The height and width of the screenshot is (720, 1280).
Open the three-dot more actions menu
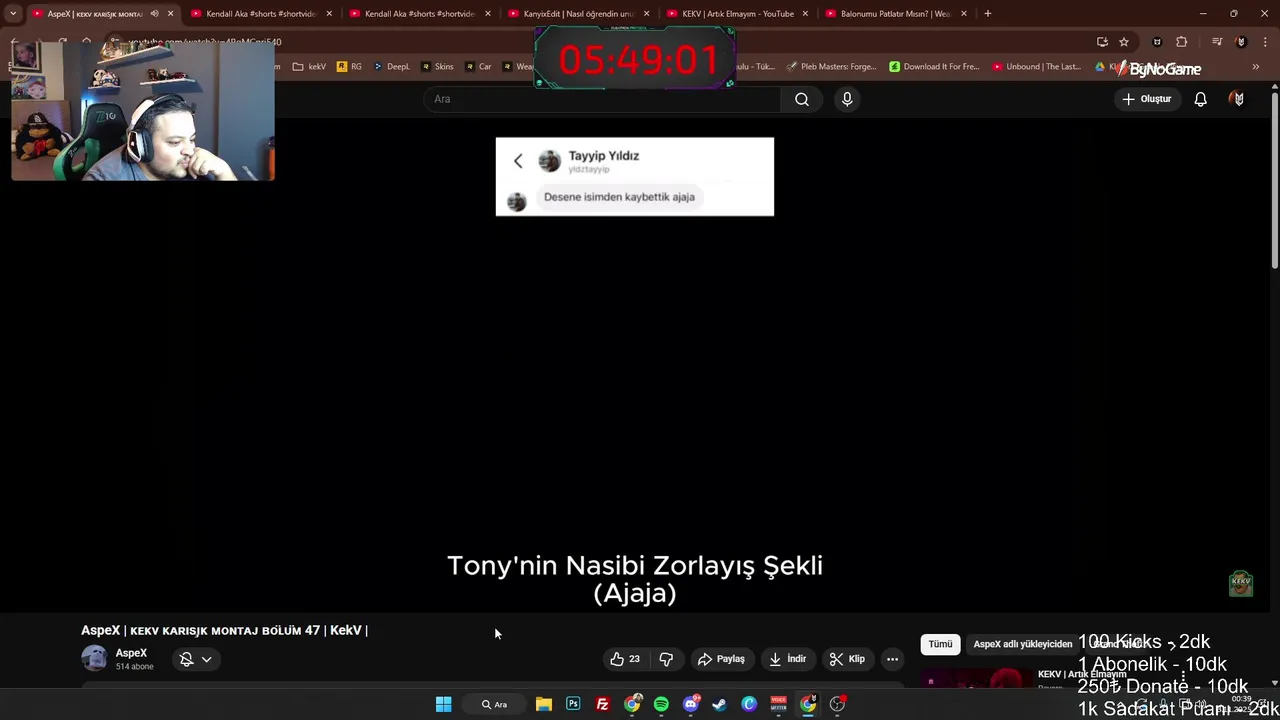coord(892,659)
